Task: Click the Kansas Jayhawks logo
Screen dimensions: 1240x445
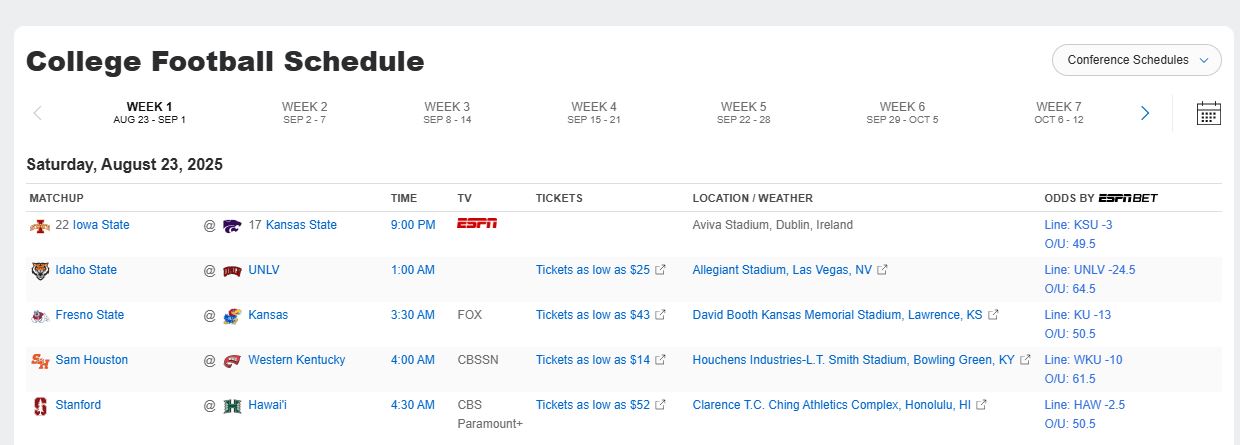Action: tap(232, 316)
